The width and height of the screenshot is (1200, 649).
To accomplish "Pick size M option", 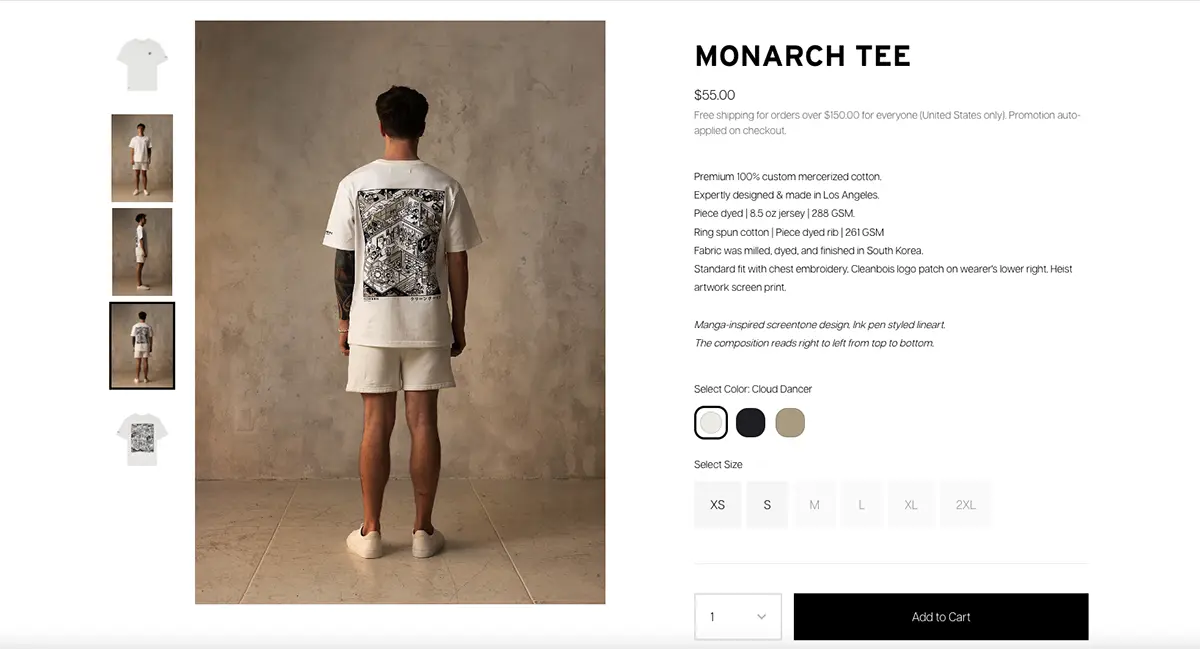I will click(x=814, y=505).
